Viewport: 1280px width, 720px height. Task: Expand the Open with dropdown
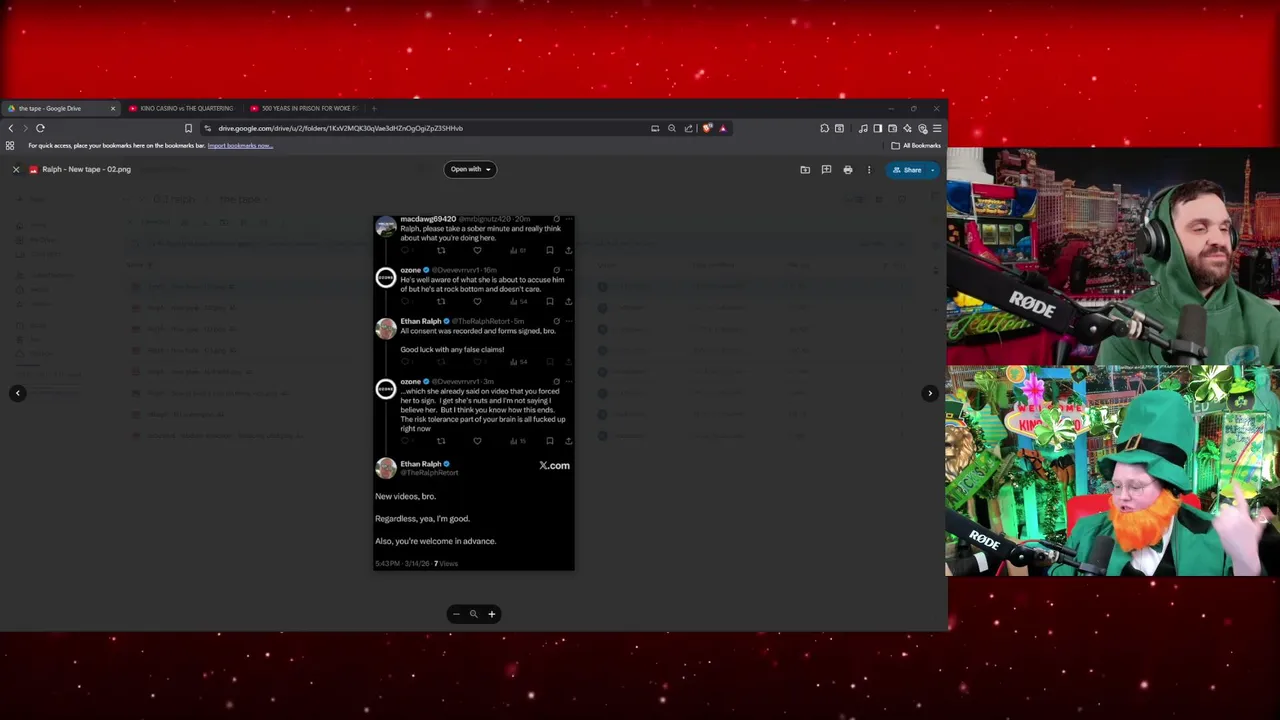pyautogui.click(x=470, y=169)
